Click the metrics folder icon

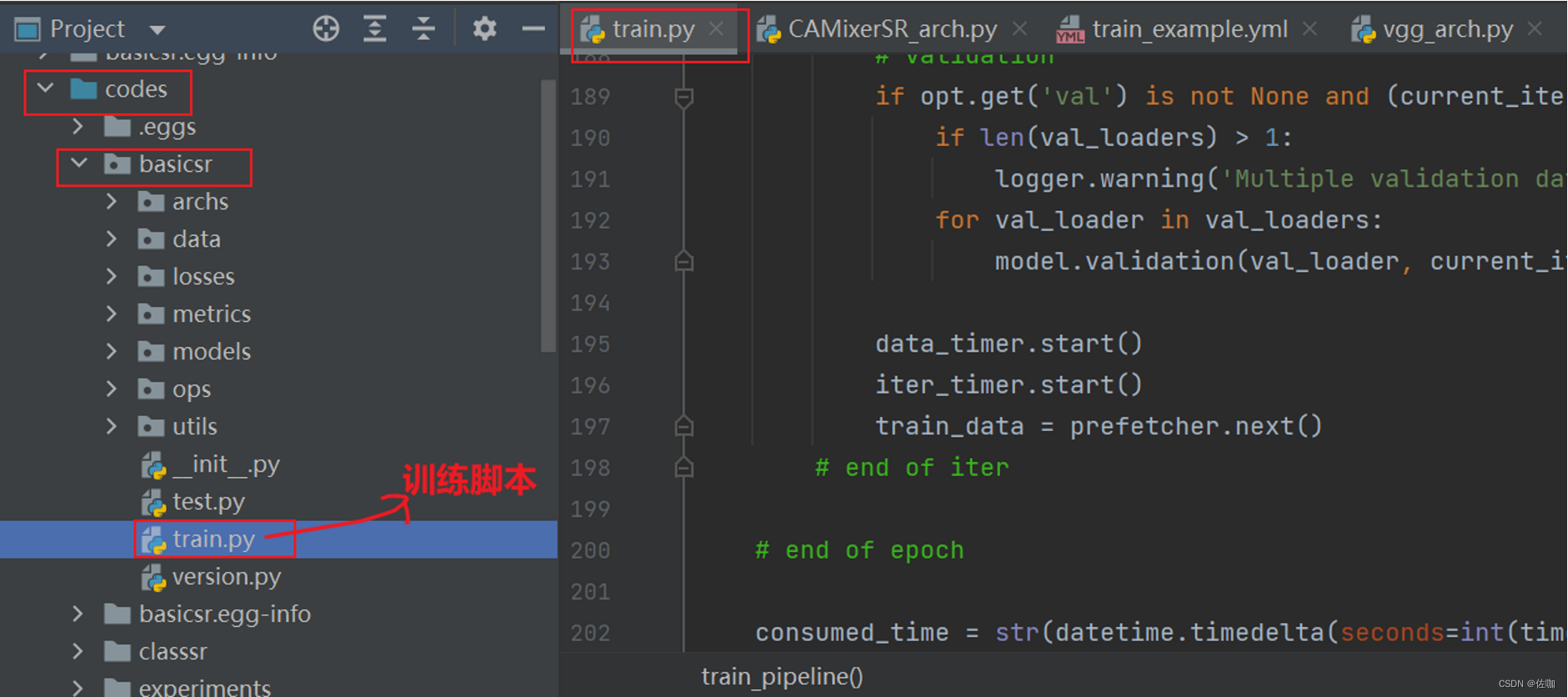151,314
